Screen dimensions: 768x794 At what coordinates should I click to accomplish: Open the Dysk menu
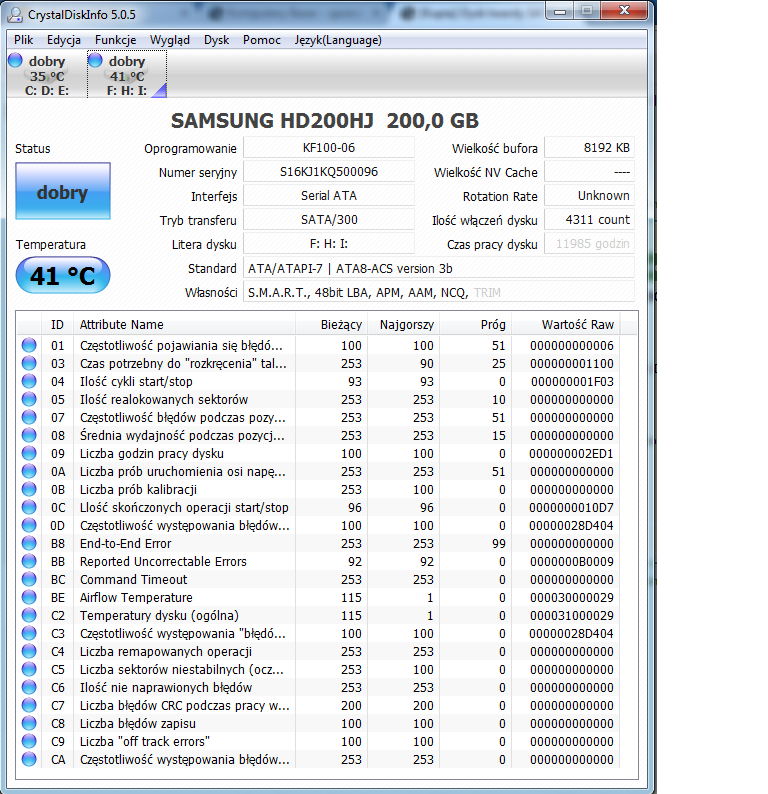pos(217,40)
